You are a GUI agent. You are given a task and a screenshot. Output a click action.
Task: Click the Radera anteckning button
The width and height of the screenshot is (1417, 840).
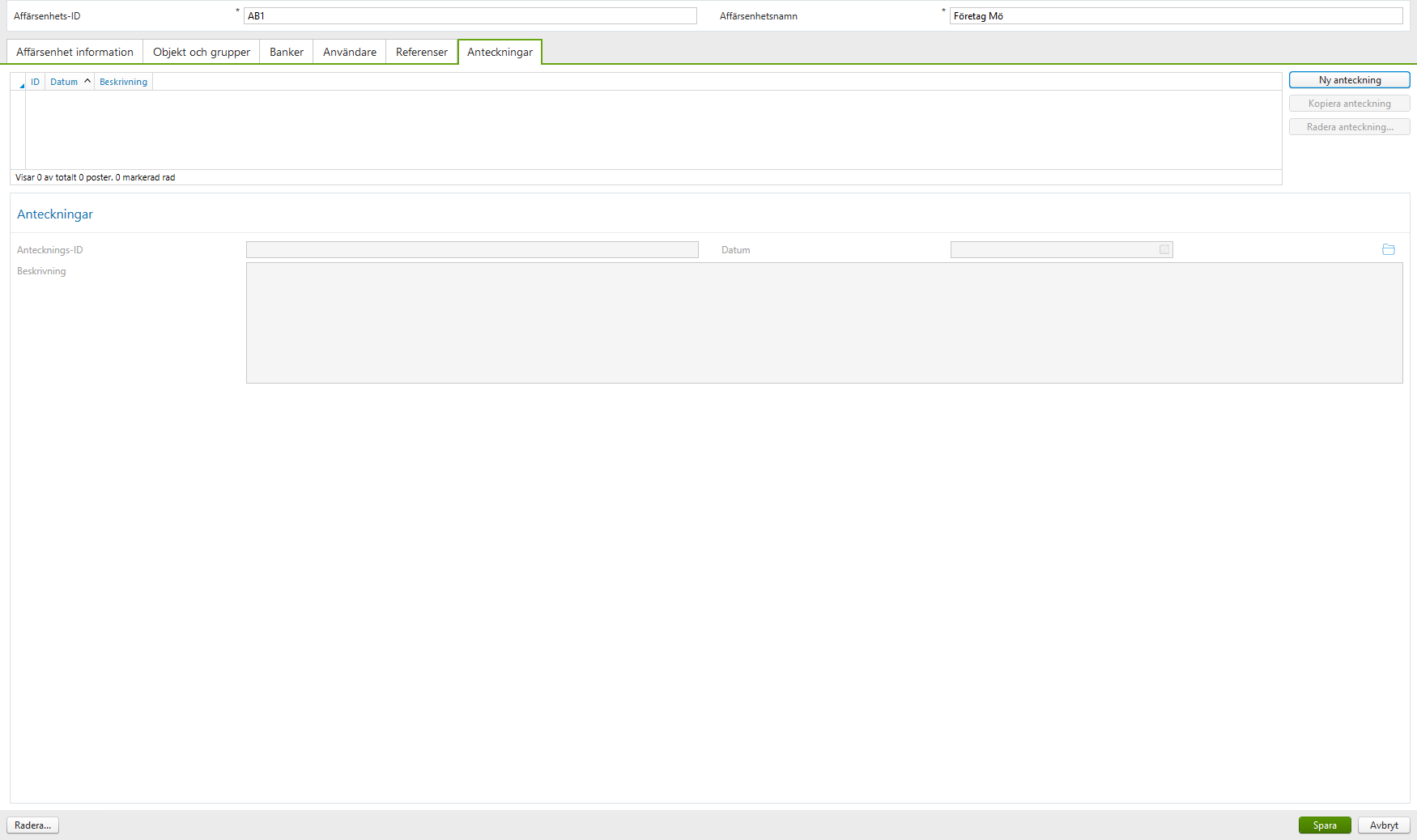pos(1348,126)
